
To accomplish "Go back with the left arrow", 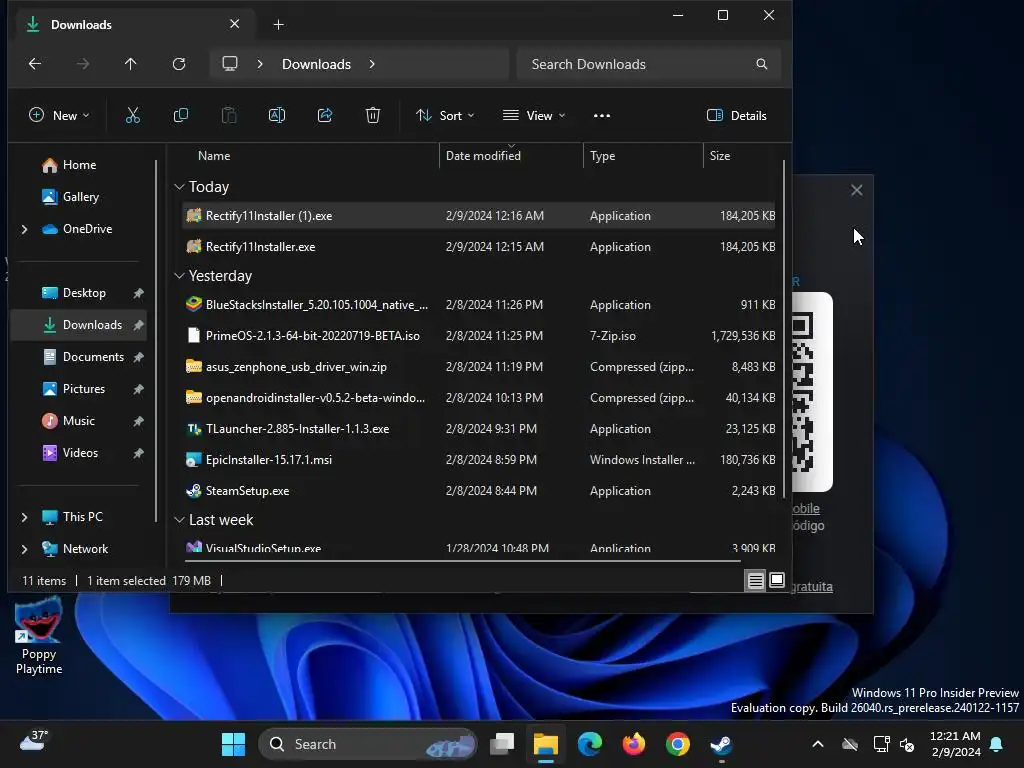I will (35, 64).
